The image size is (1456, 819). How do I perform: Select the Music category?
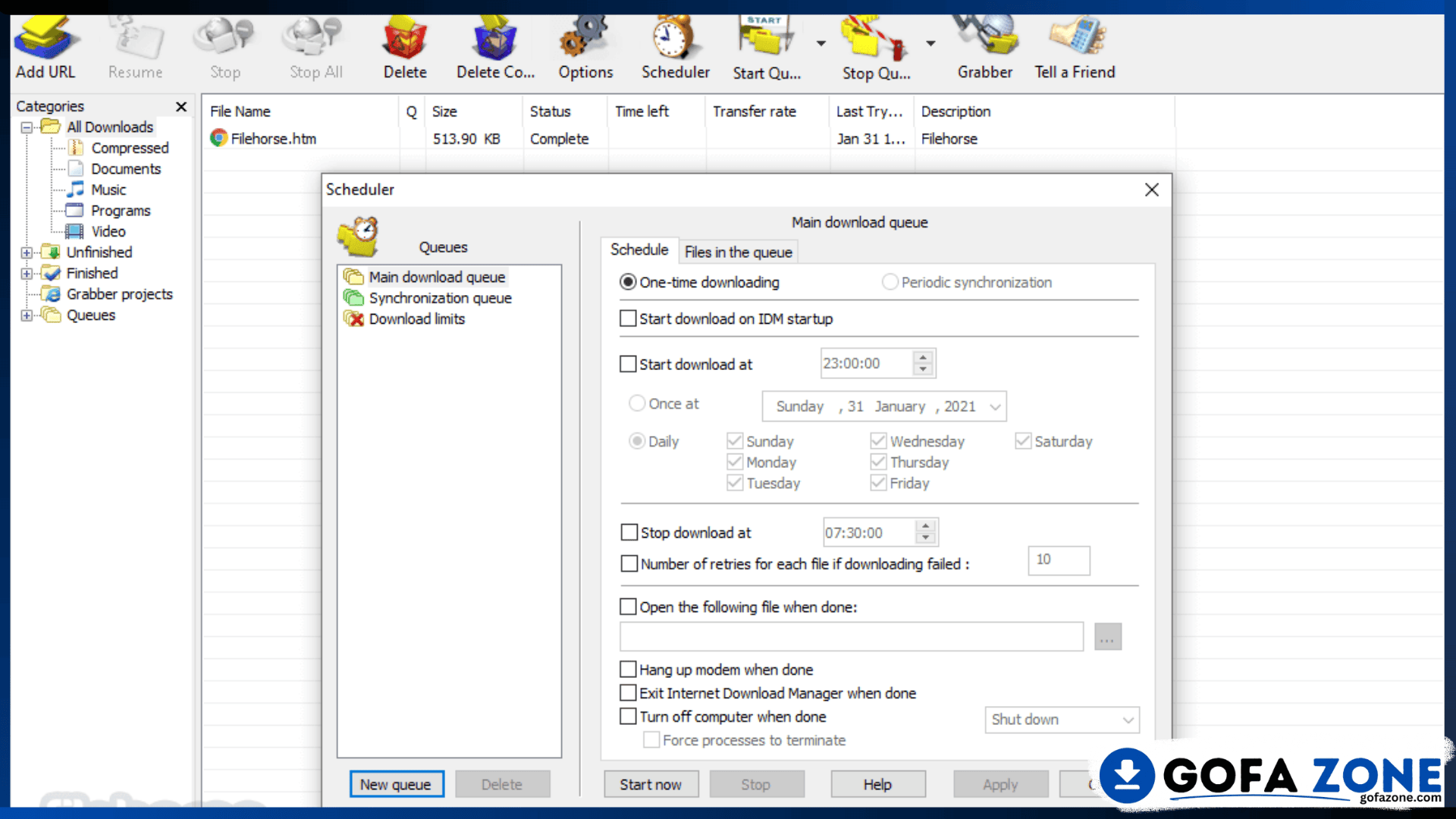click(x=108, y=190)
